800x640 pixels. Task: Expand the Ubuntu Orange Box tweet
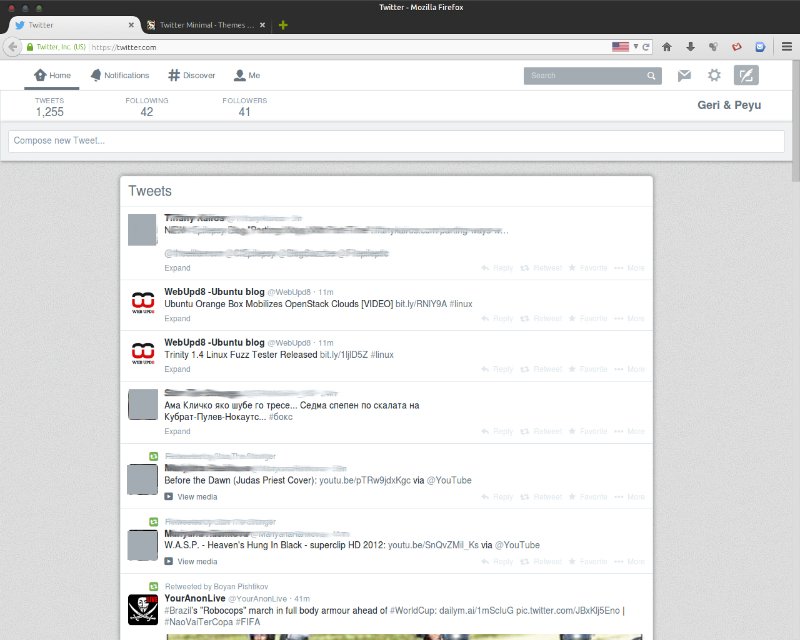coord(177,318)
